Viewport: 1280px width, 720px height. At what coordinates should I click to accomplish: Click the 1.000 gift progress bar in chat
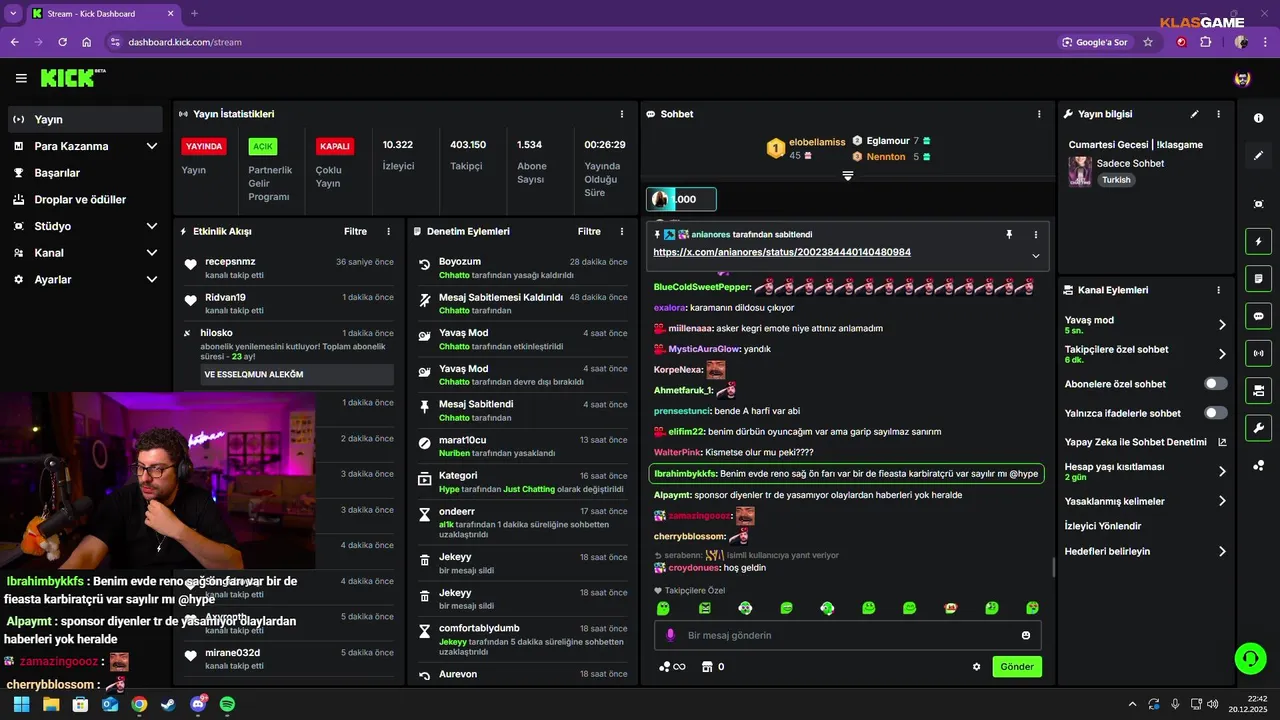click(x=681, y=199)
